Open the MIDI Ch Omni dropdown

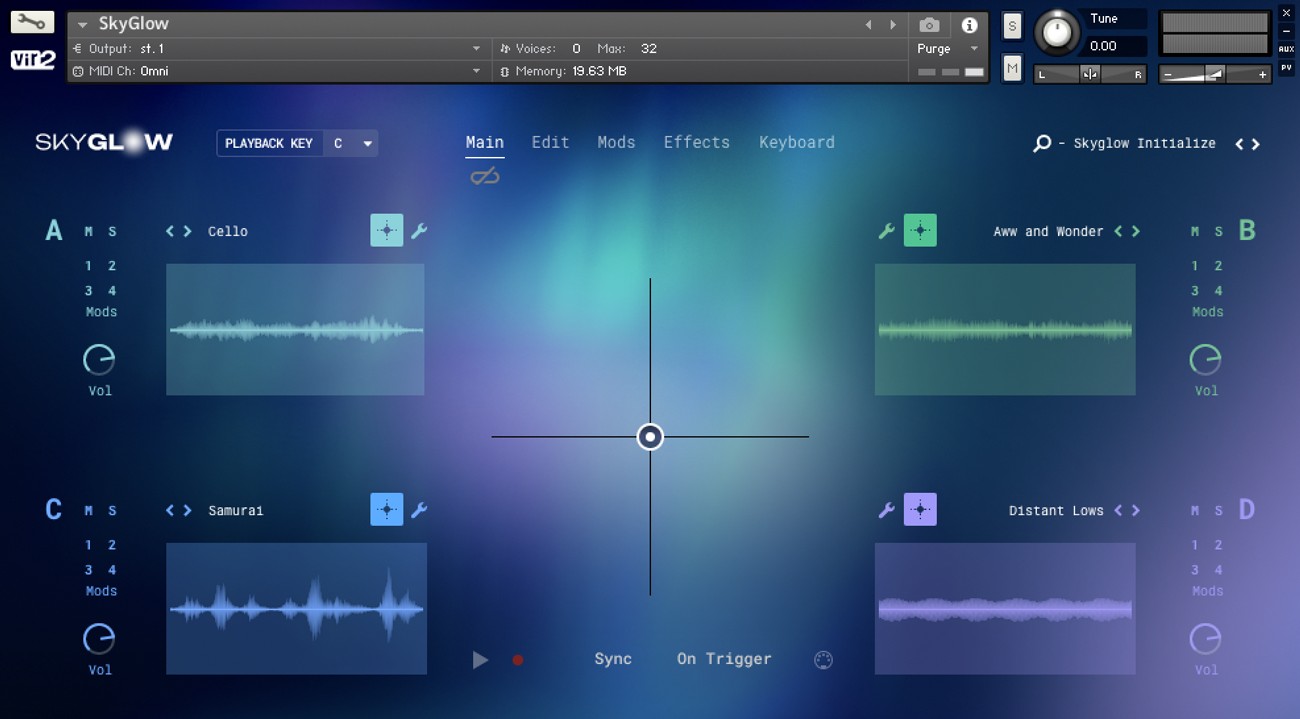[x=477, y=70]
